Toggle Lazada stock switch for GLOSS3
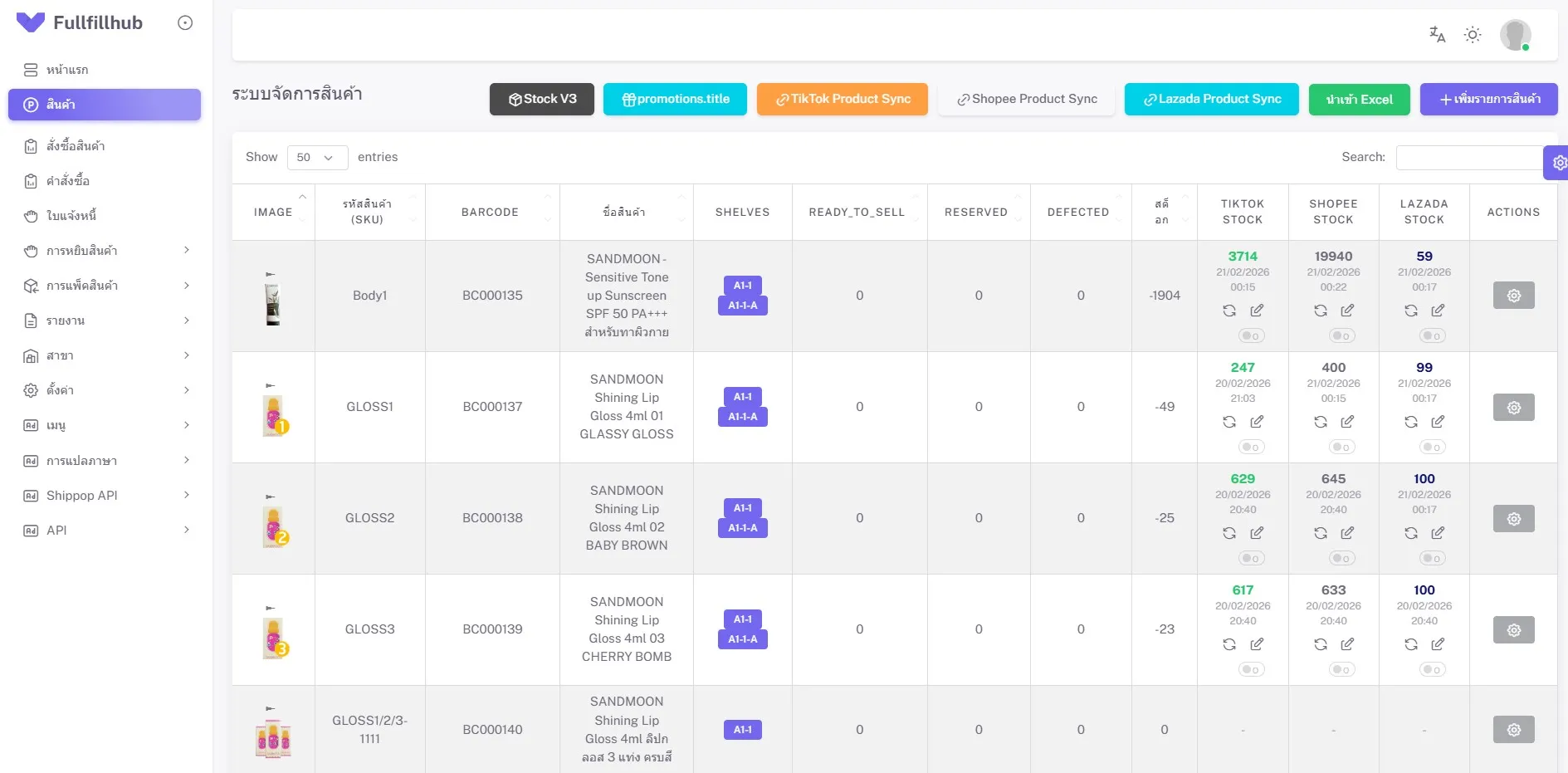The width and height of the screenshot is (1568, 773). tap(1432, 670)
